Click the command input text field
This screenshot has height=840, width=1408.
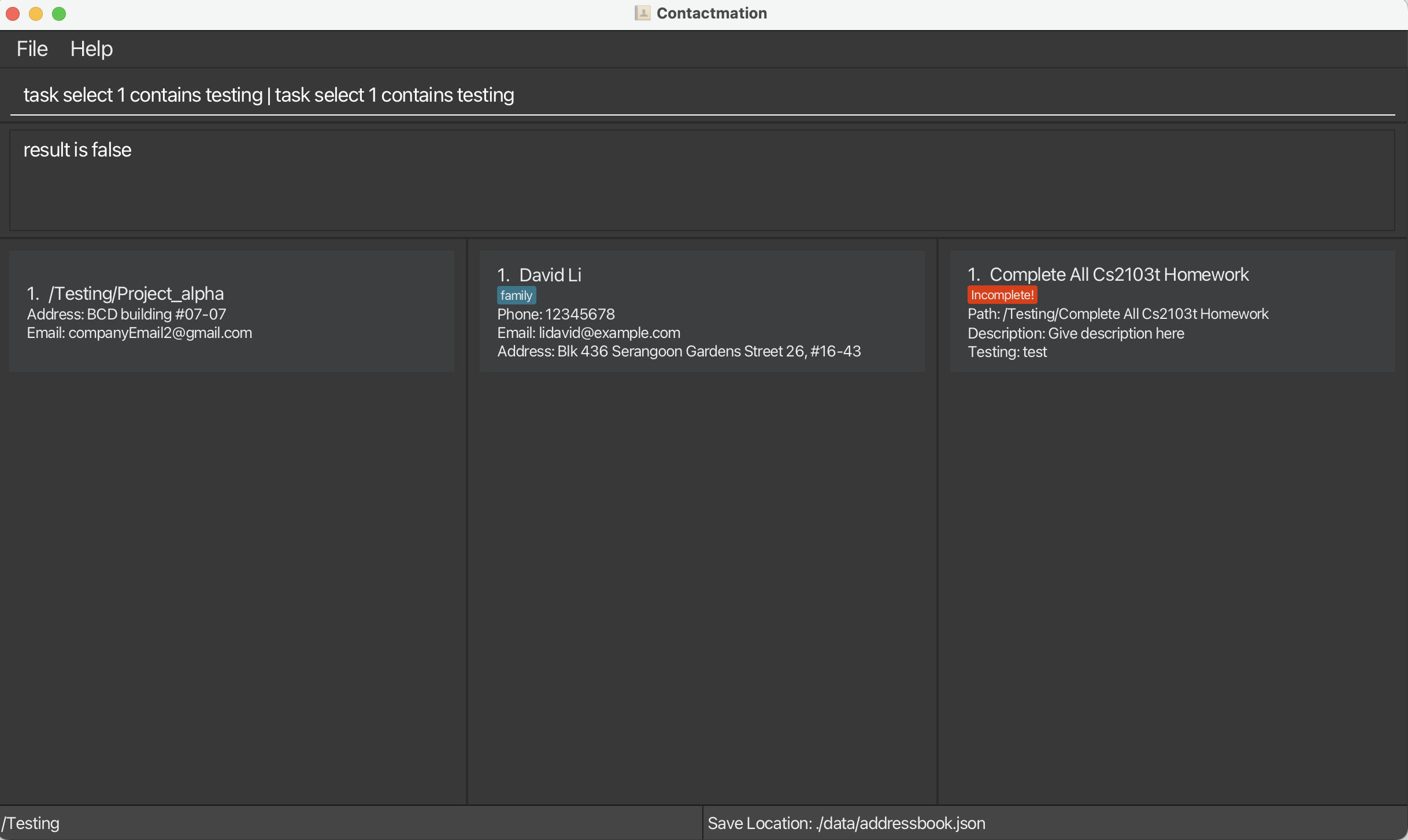702,95
